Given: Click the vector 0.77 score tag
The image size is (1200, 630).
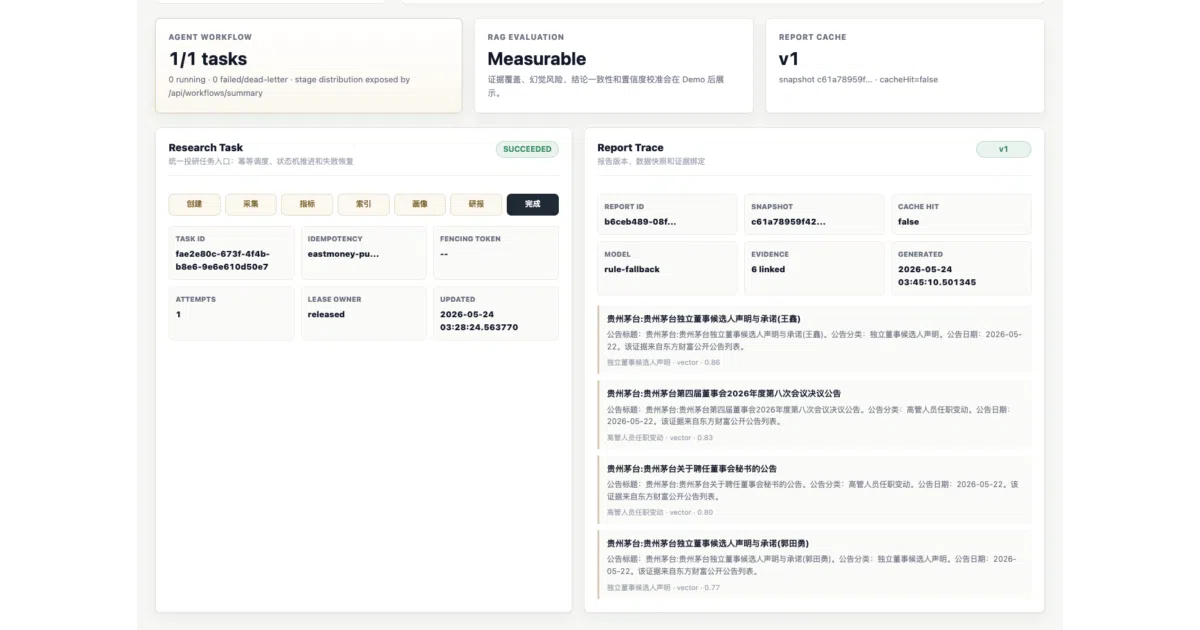Looking at the screenshot, I should 698,587.
